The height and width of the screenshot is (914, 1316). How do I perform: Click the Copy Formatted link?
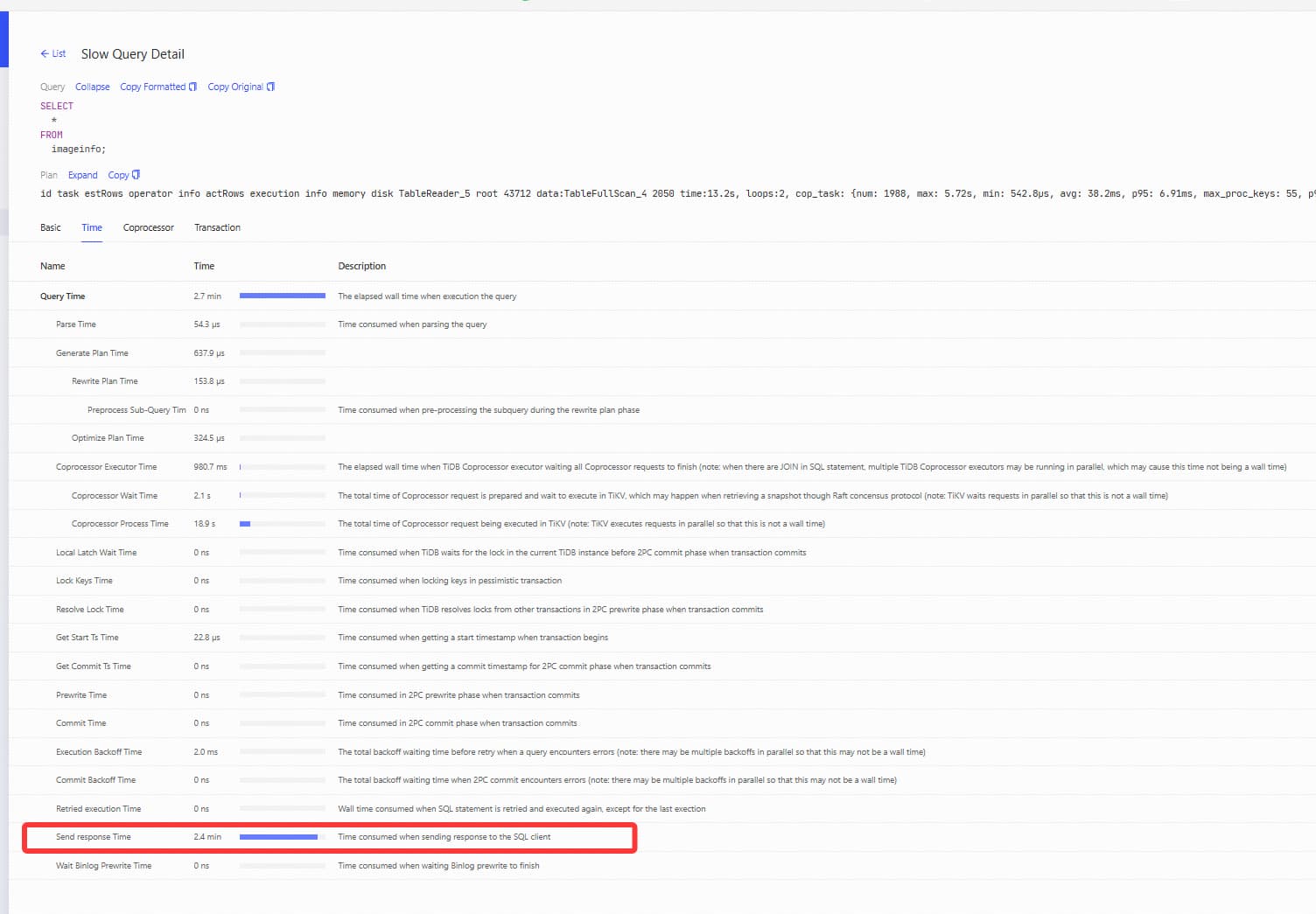click(153, 87)
